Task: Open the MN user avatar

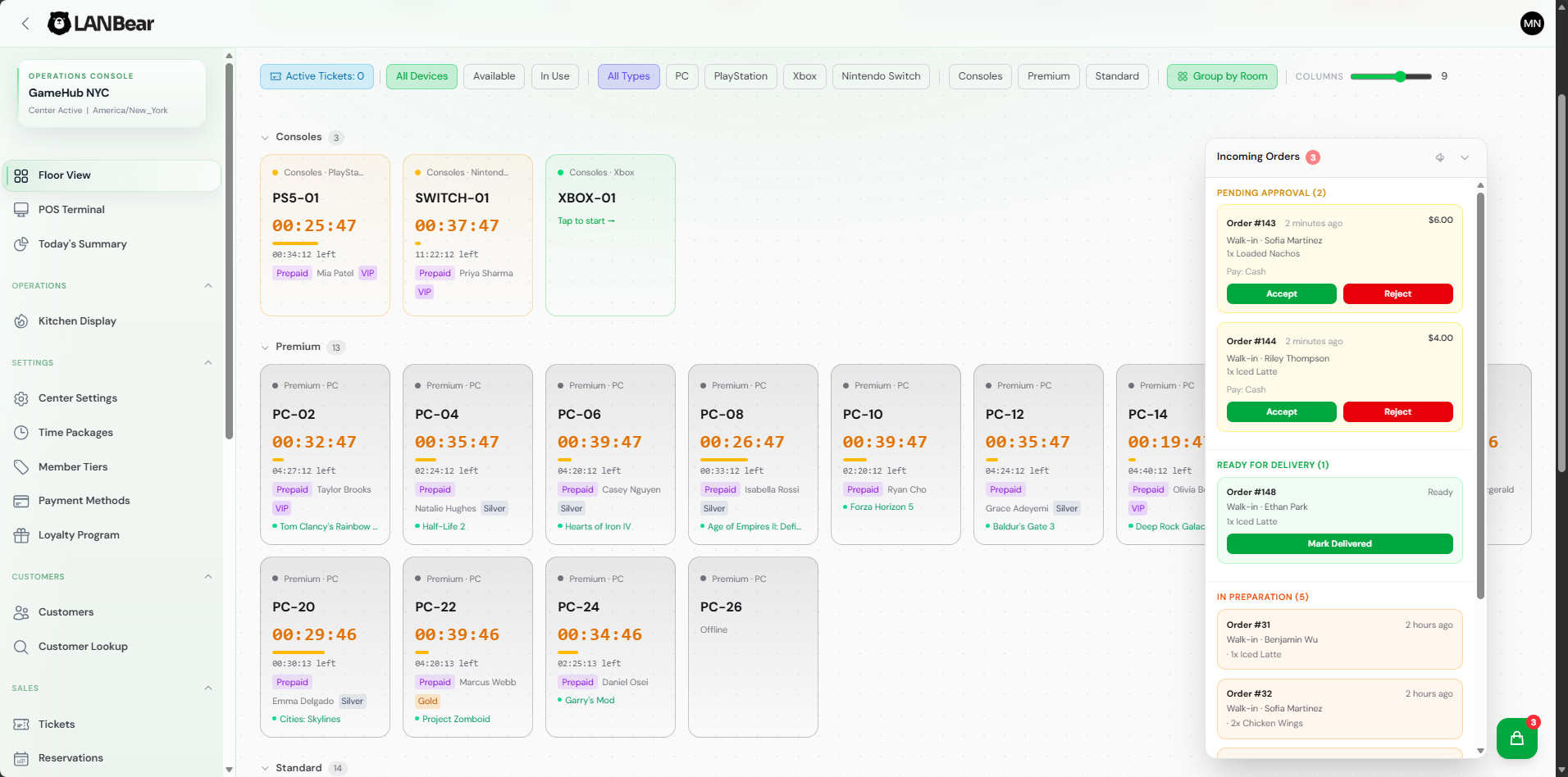Action: click(x=1532, y=24)
